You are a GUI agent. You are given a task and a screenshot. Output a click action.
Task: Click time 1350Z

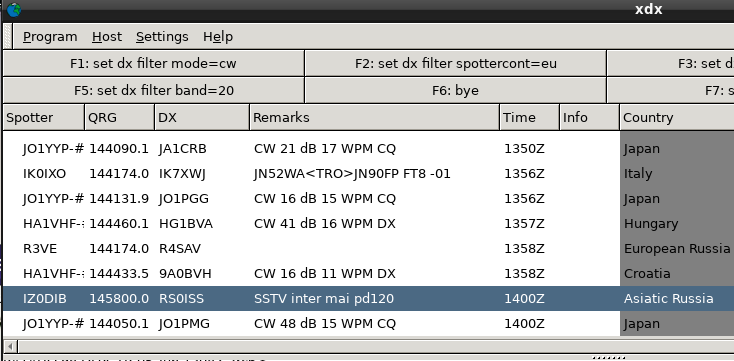(x=524, y=149)
